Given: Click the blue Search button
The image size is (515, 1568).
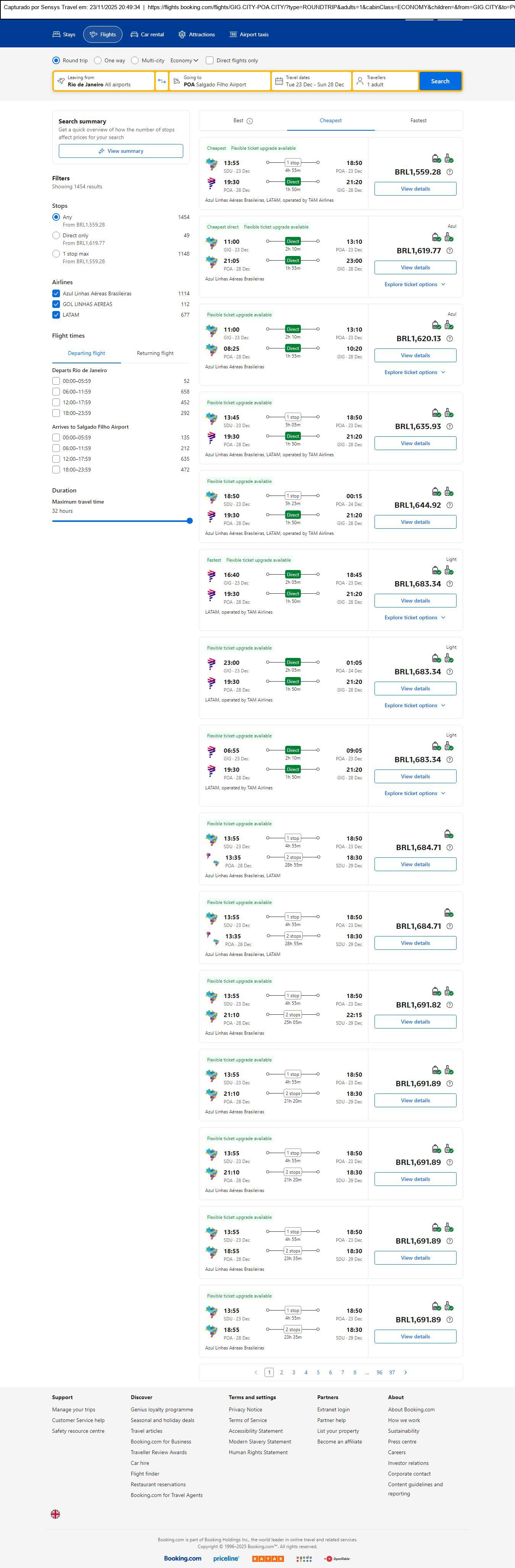Looking at the screenshot, I should pyautogui.click(x=440, y=81).
